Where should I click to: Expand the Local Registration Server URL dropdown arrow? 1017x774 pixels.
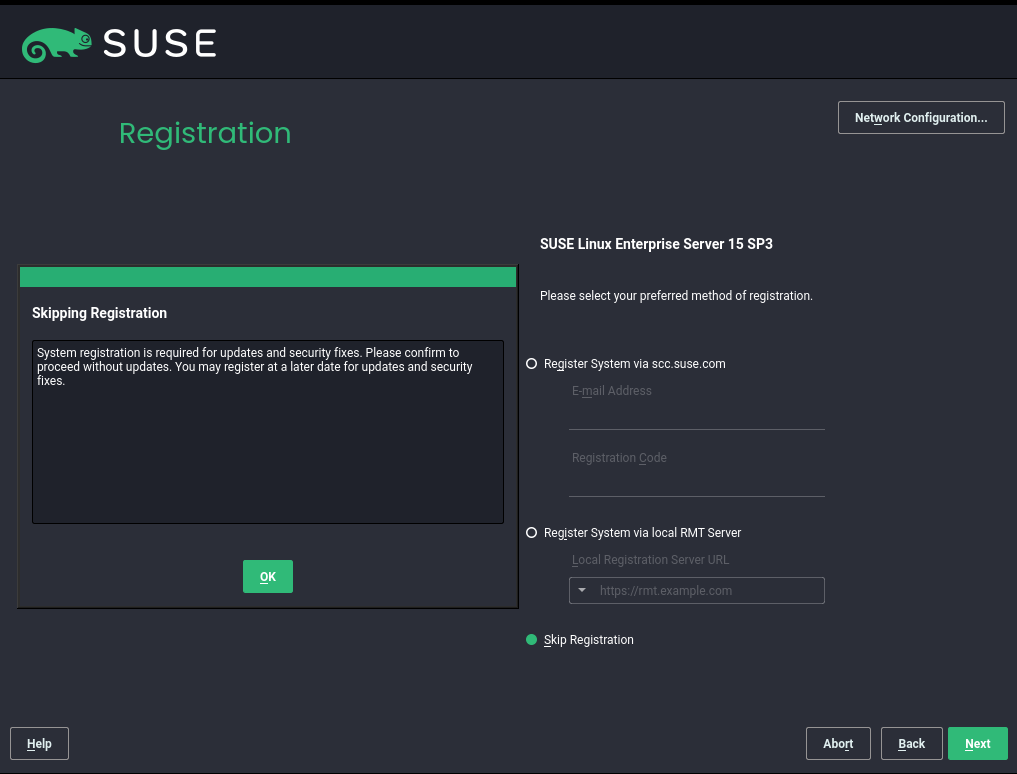point(582,590)
